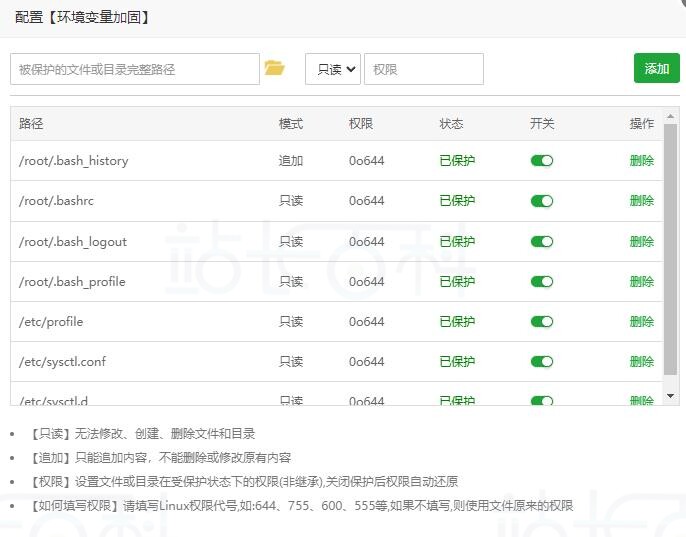Click the green 添加 button
Screen dimensions: 686x537
click(656, 68)
